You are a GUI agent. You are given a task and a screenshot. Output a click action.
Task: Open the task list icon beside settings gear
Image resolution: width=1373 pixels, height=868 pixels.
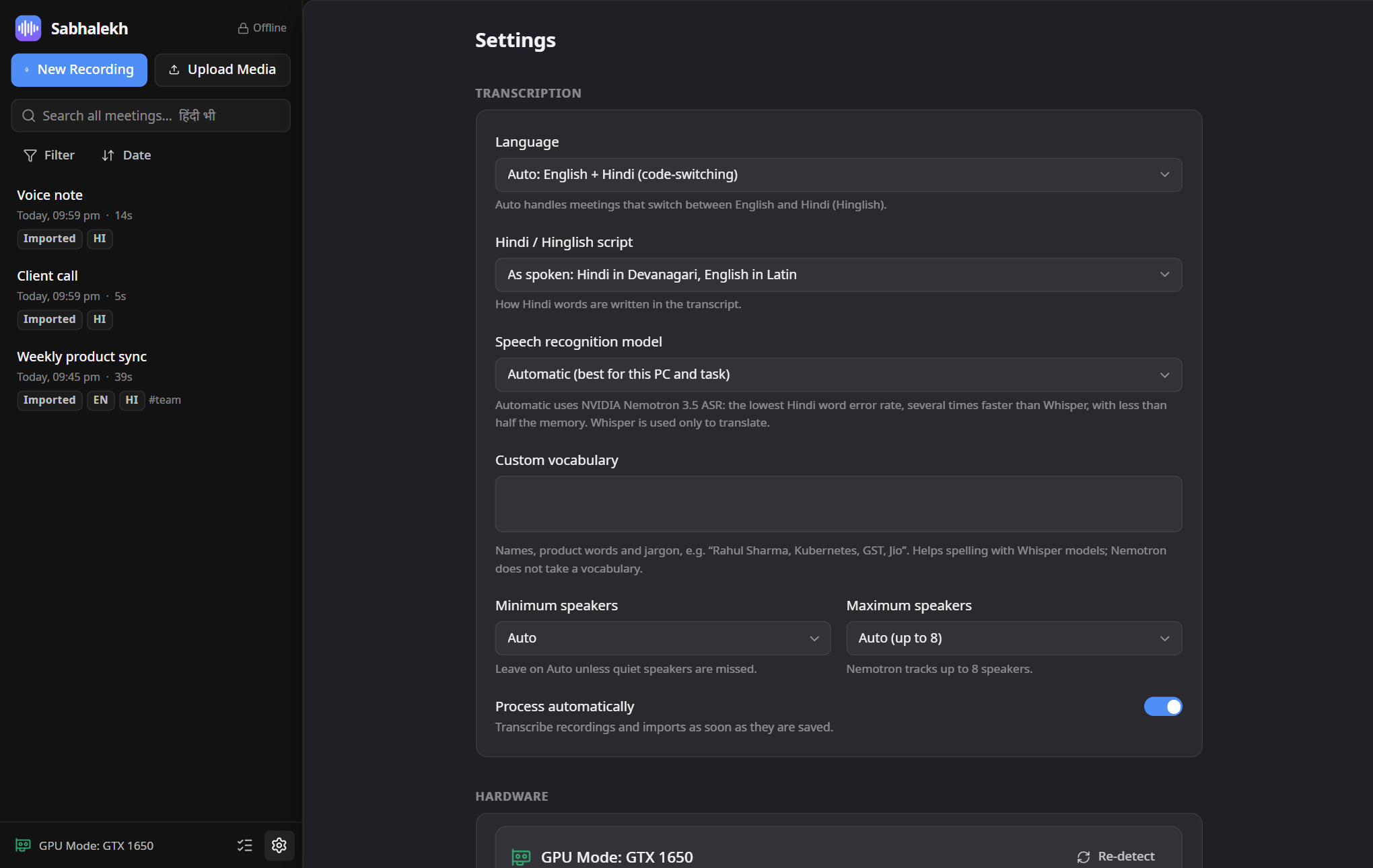click(x=245, y=845)
